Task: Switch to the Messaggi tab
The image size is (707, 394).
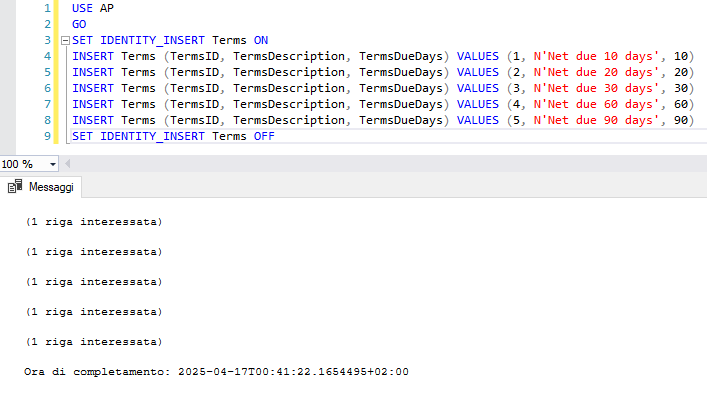Action: [41, 187]
